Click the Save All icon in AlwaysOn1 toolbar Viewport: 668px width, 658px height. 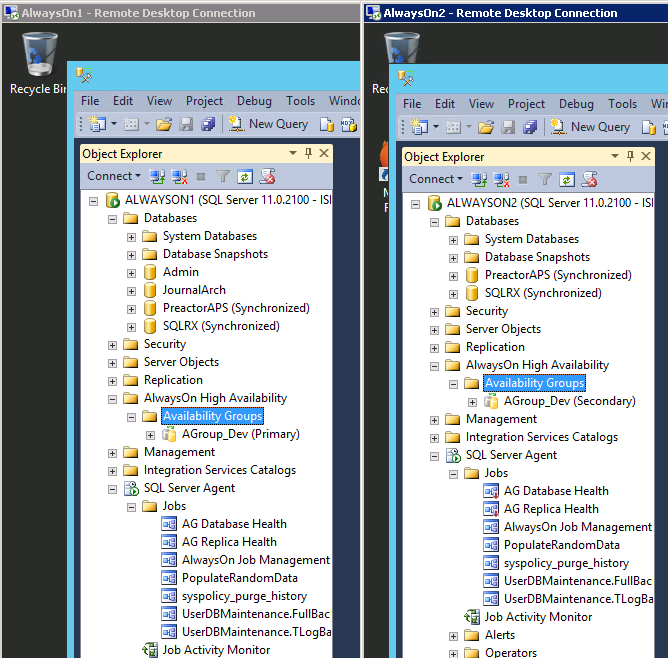(x=208, y=124)
